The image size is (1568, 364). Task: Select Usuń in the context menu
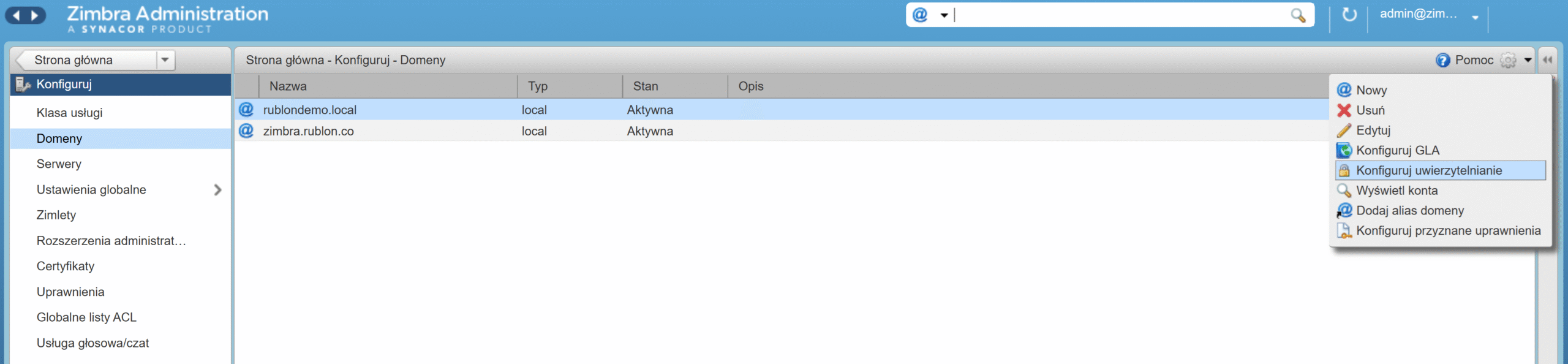(x=1370, y=110)
